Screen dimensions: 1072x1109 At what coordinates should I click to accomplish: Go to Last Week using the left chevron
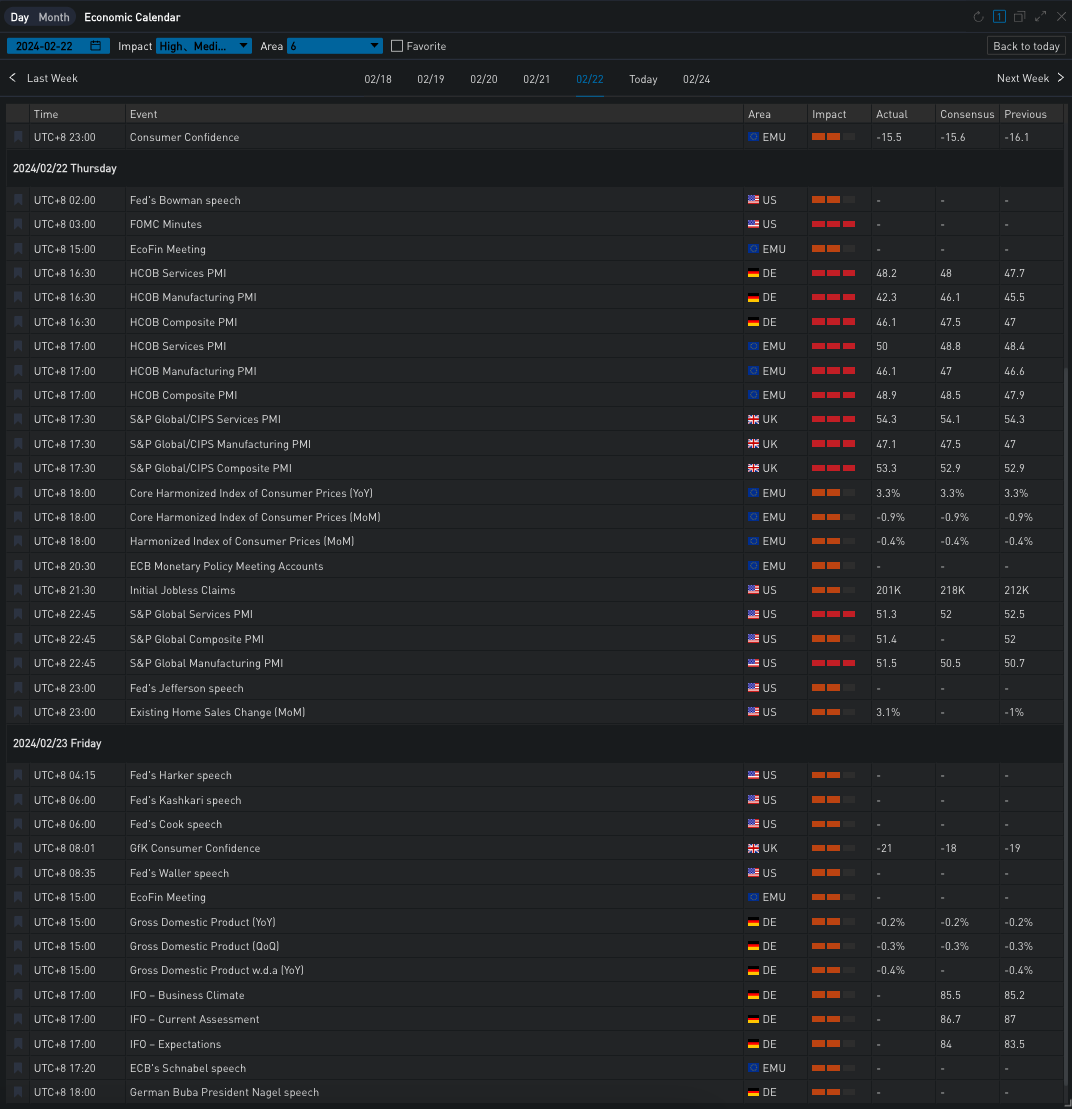[13, 78]
